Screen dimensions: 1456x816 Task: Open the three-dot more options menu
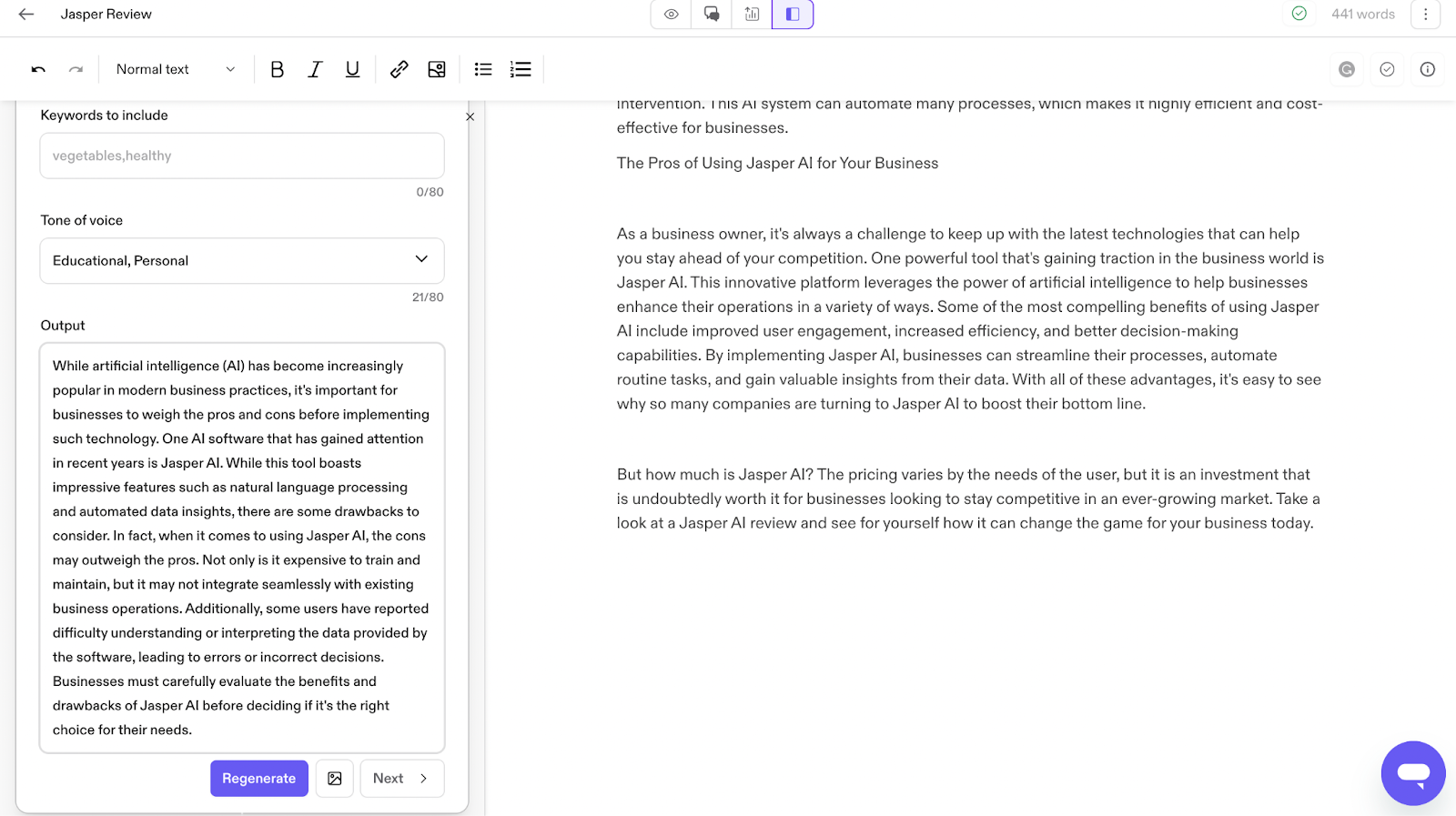1426,15
